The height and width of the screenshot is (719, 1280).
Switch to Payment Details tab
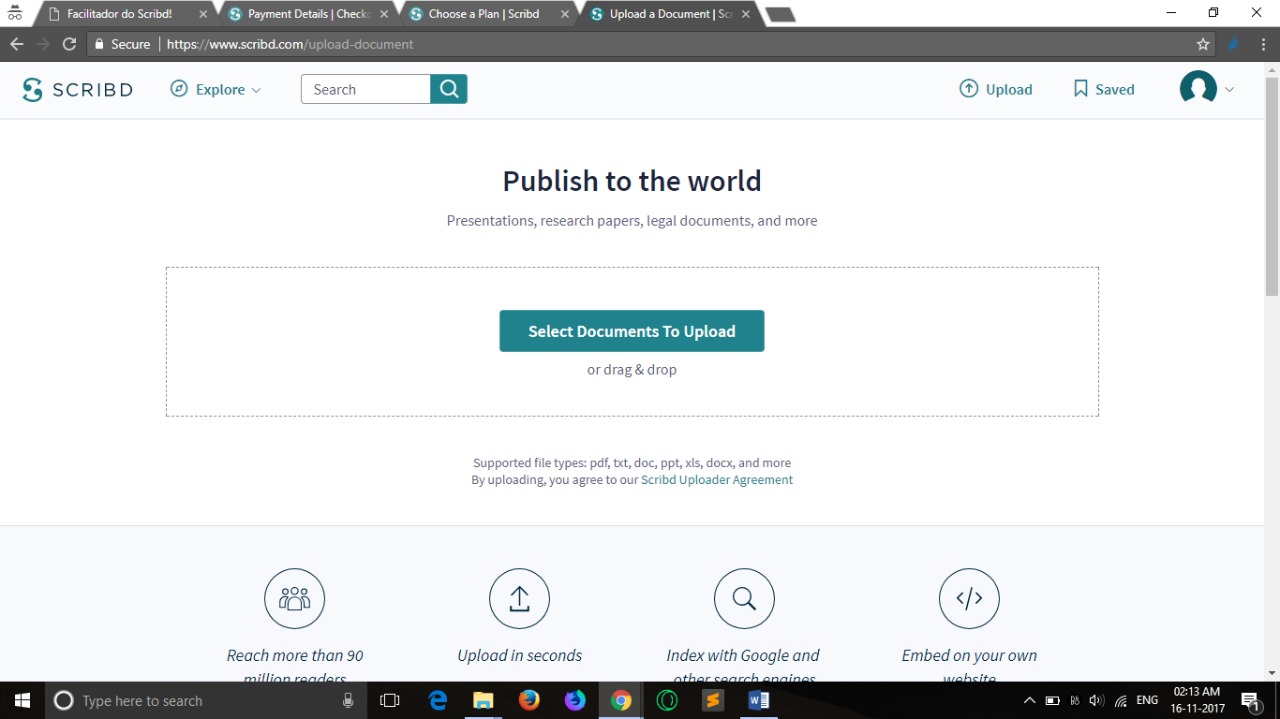click(x=309, y=14)
